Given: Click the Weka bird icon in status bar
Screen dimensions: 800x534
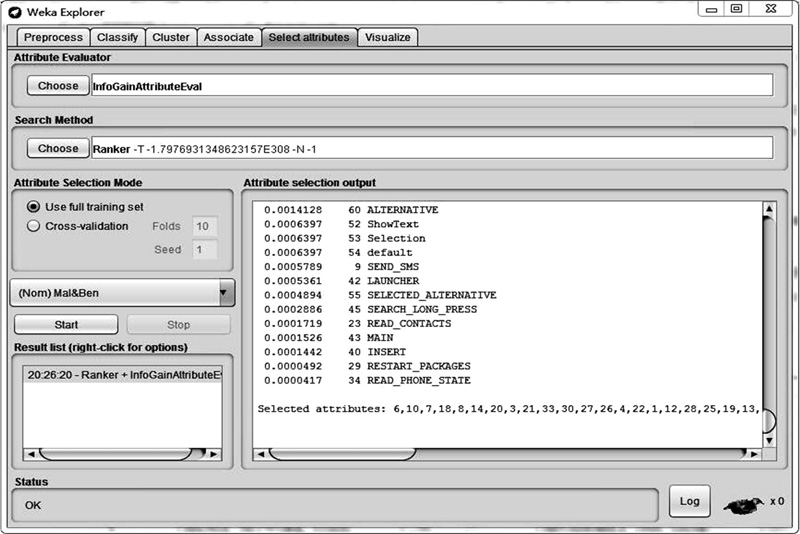Looking at the screenshot, I should (743, 501).
